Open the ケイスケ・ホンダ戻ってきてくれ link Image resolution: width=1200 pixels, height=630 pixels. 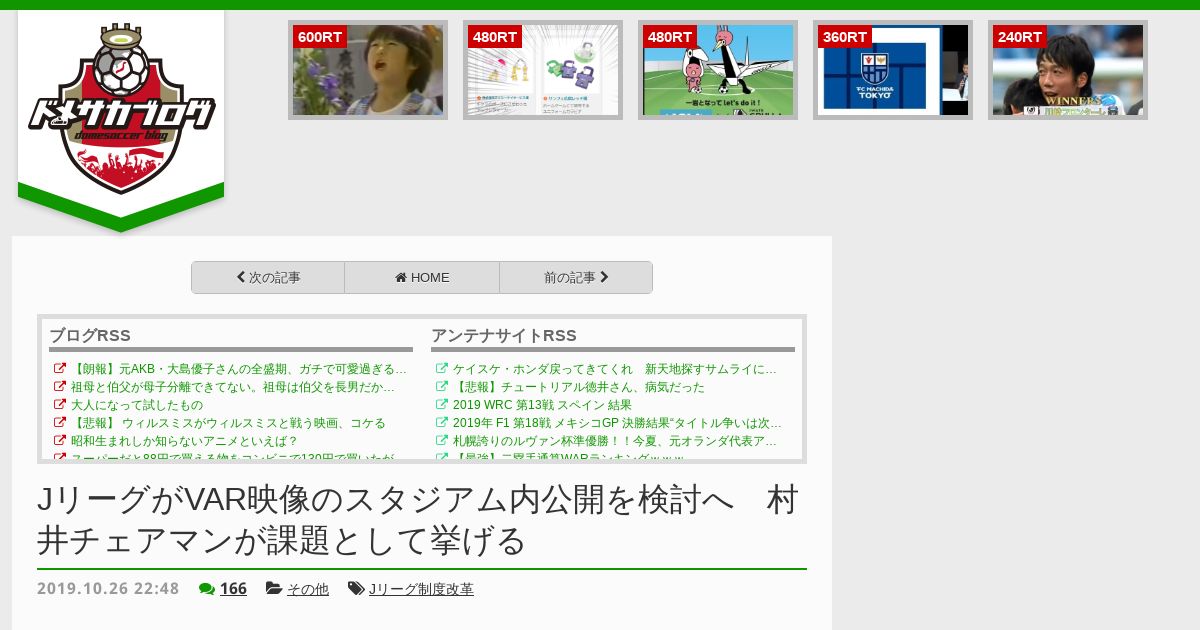coord(615,369)
